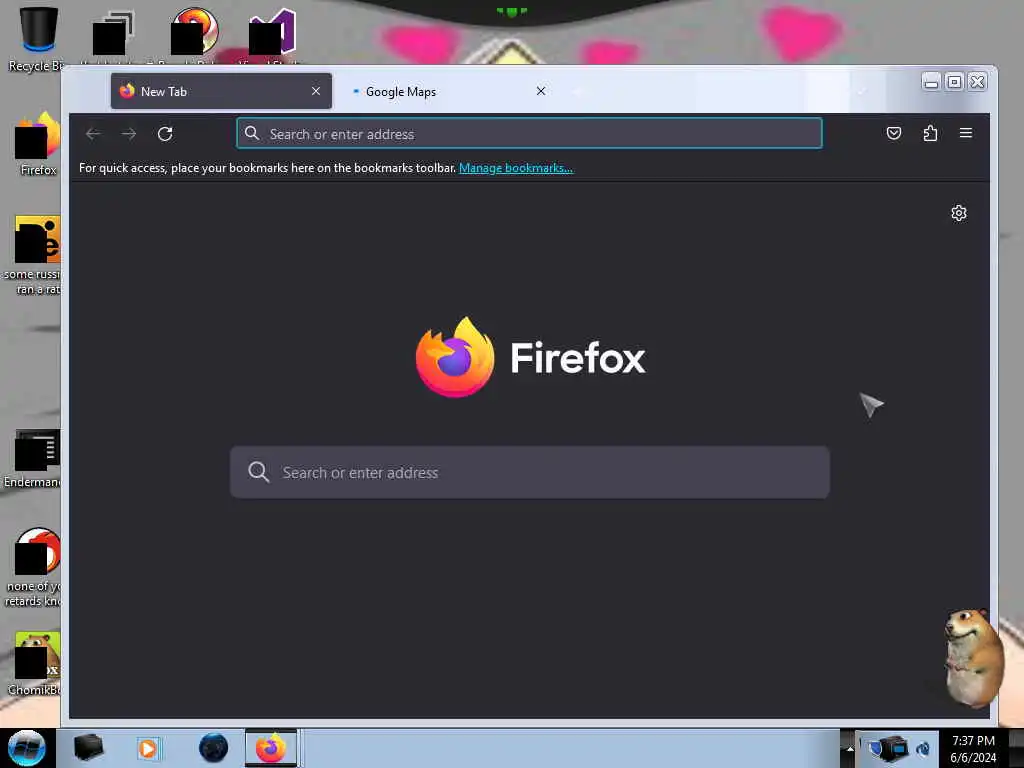Click the Firefox taskbar button
Image resolution: width=1024 pixels, height=768 pixels.
[271, 748]
